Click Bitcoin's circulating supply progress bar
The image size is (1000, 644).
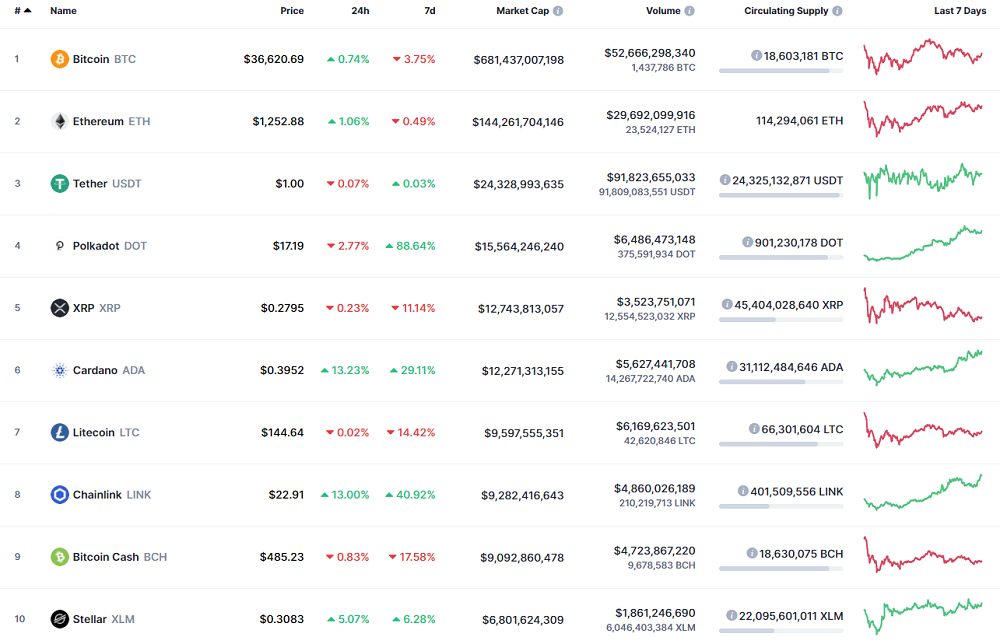click(780, 71)
